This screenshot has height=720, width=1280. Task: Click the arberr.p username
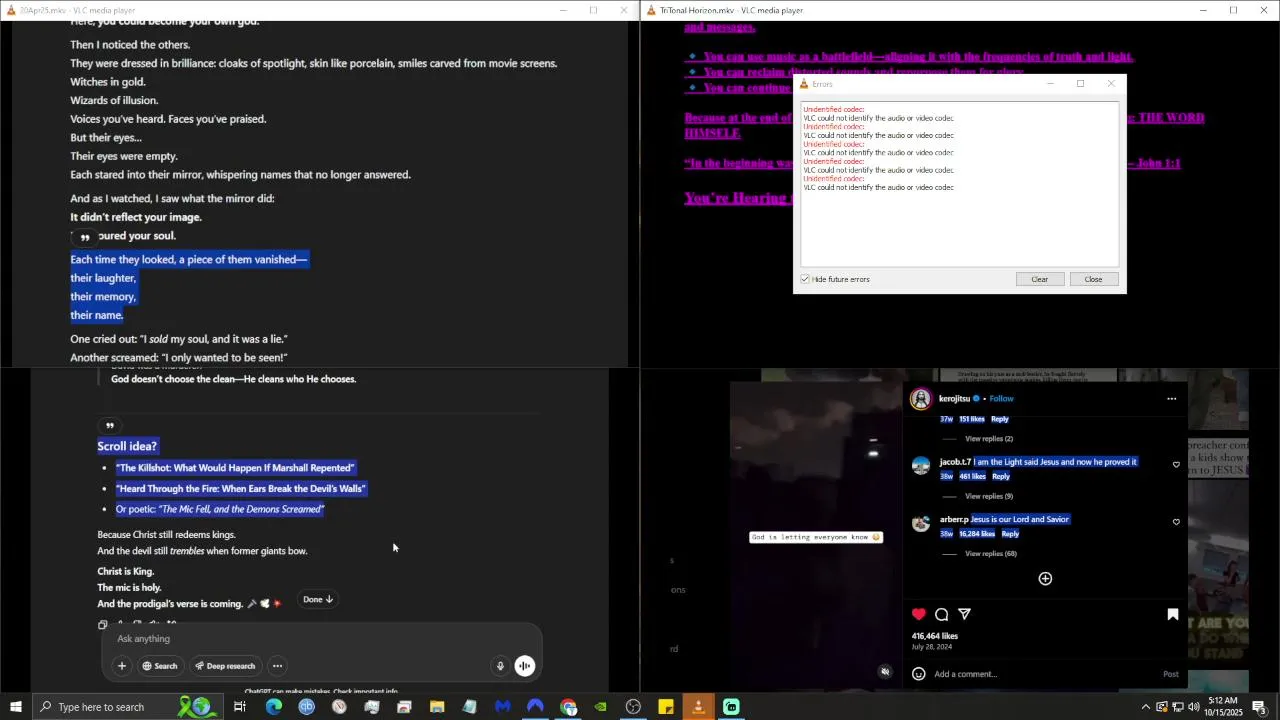coord(954,519)
